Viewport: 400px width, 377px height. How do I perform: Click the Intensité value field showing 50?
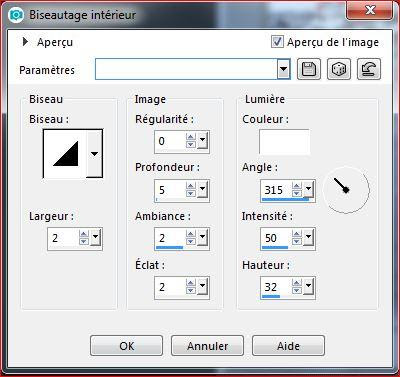pos(276,238)
